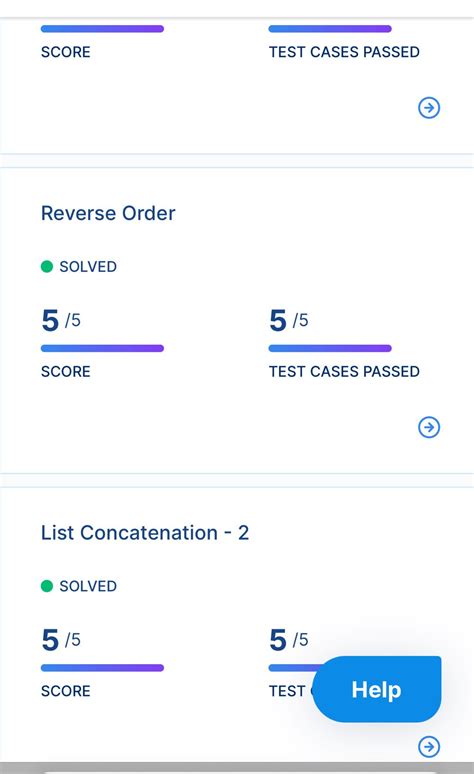Click SOLVED status label under Reverse Order

point(88,267)
